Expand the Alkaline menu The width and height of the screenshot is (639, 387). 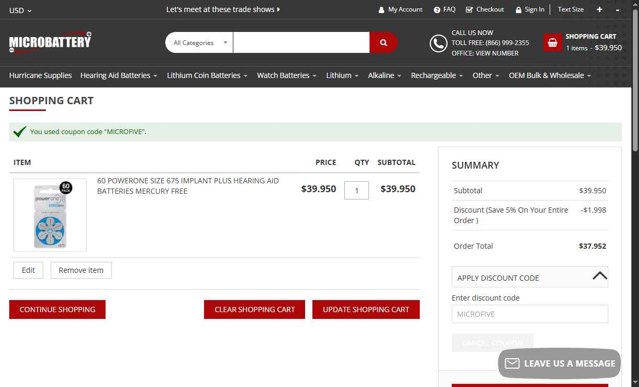[384, 75]
